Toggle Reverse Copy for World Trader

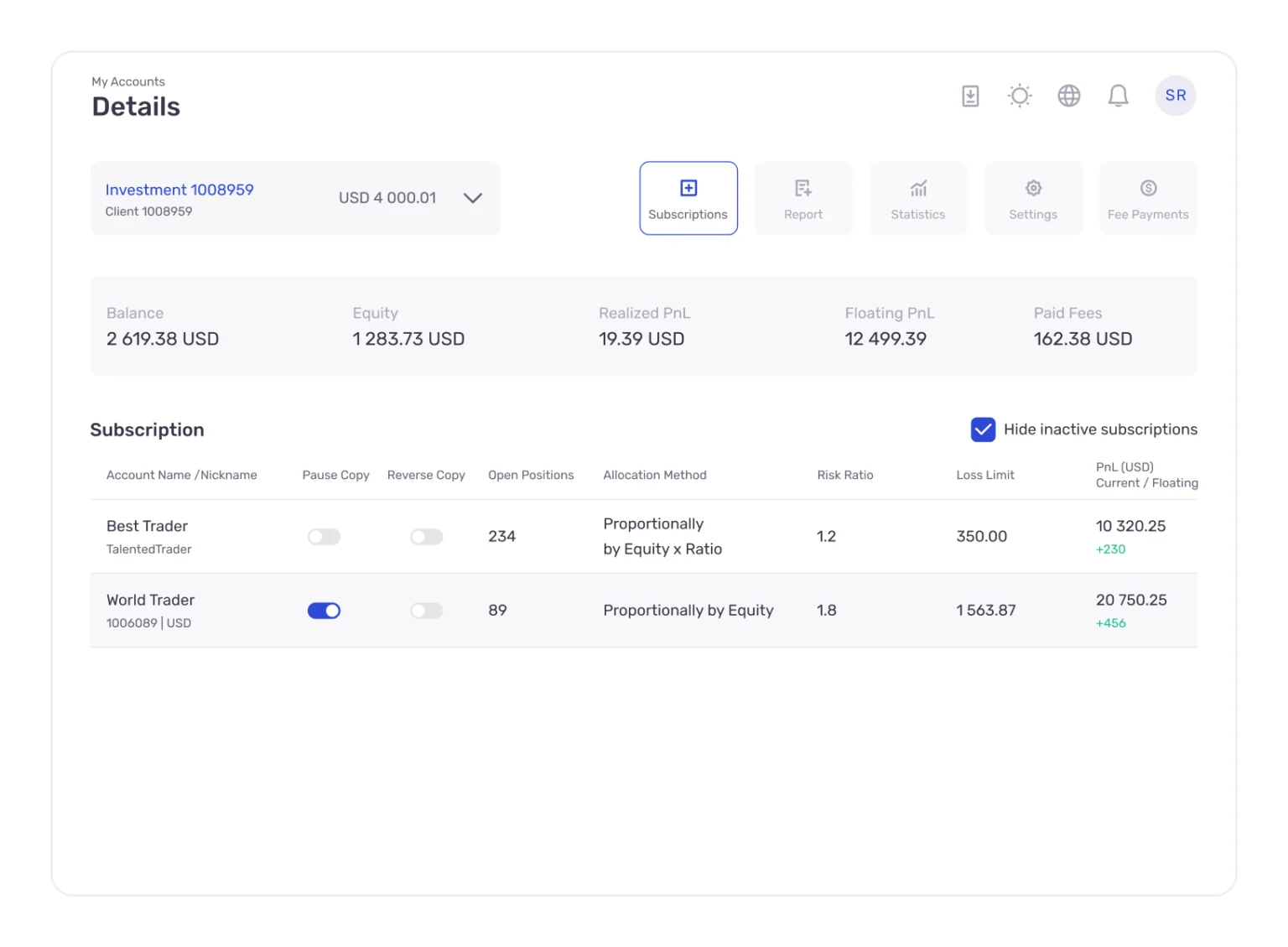tap(426, 611)
